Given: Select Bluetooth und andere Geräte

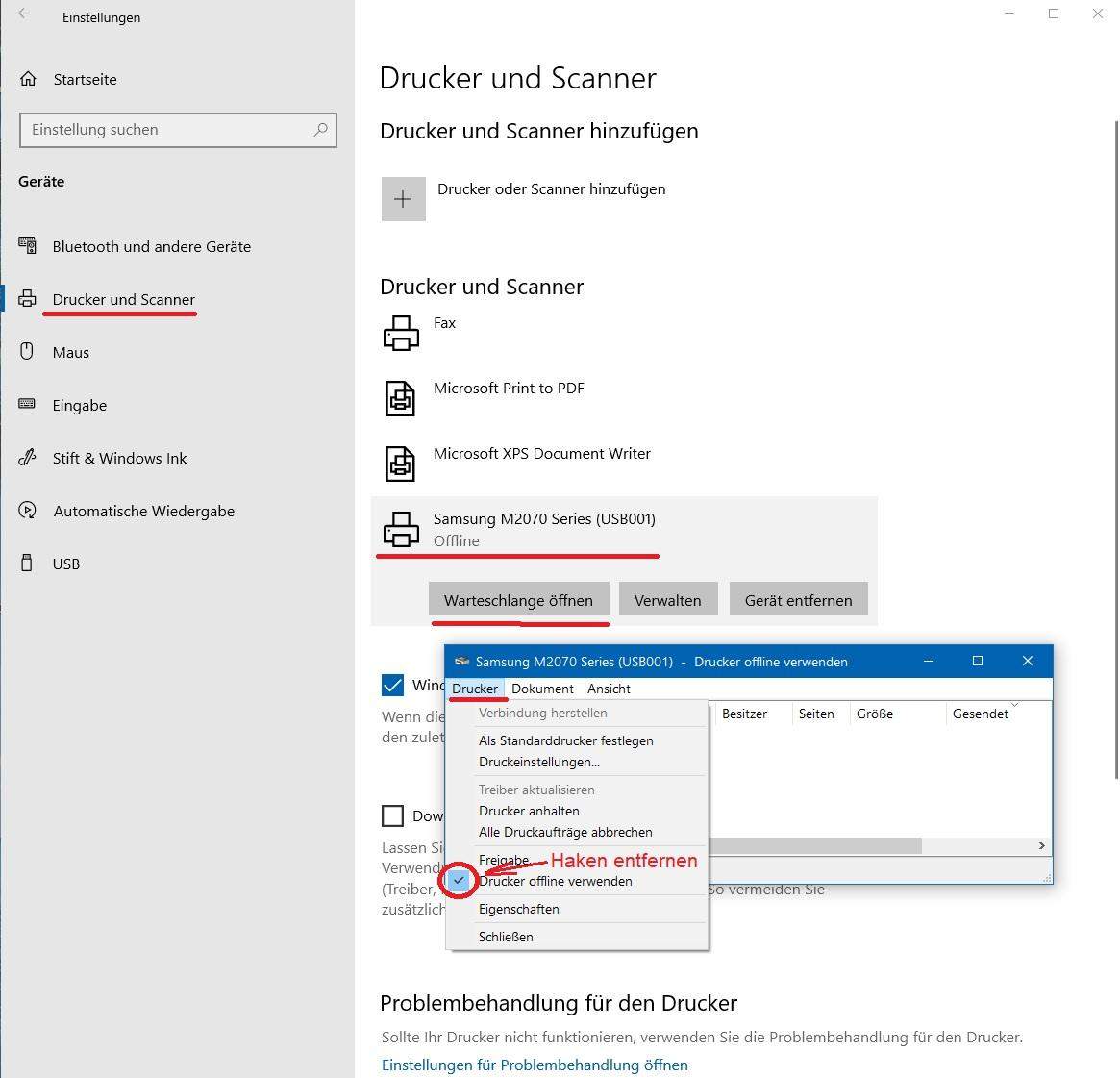Looking at the screenshot, I should [x=152, y=246].
